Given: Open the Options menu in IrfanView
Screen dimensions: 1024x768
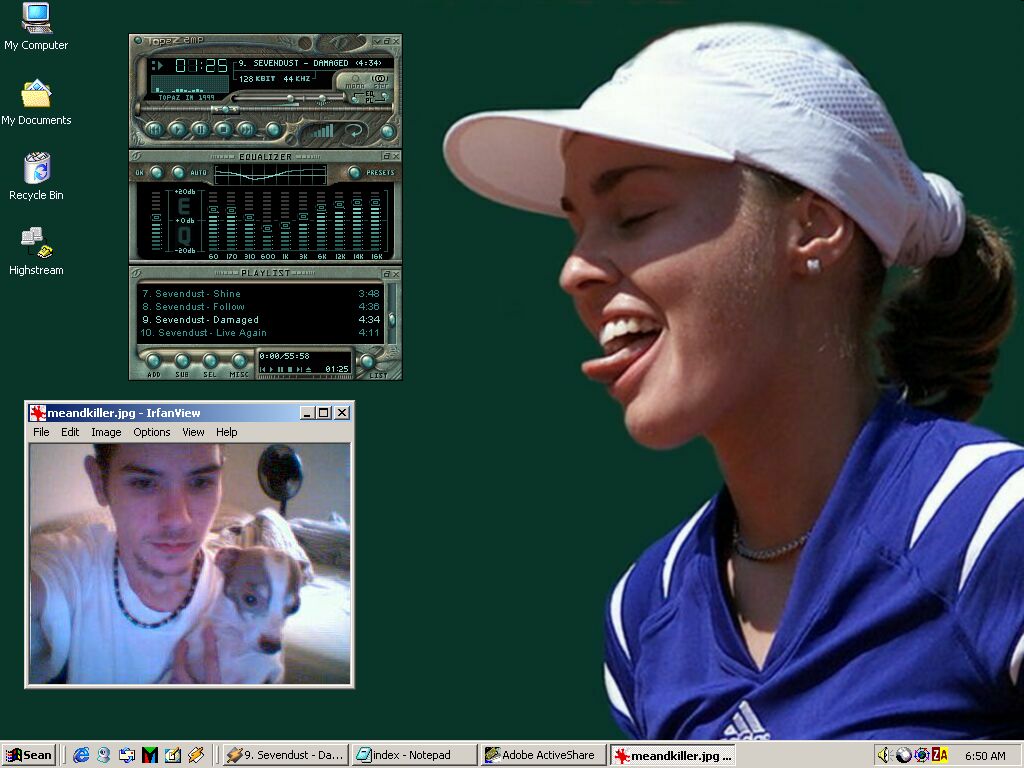Looking at the screenshot, I should point(152,432).
